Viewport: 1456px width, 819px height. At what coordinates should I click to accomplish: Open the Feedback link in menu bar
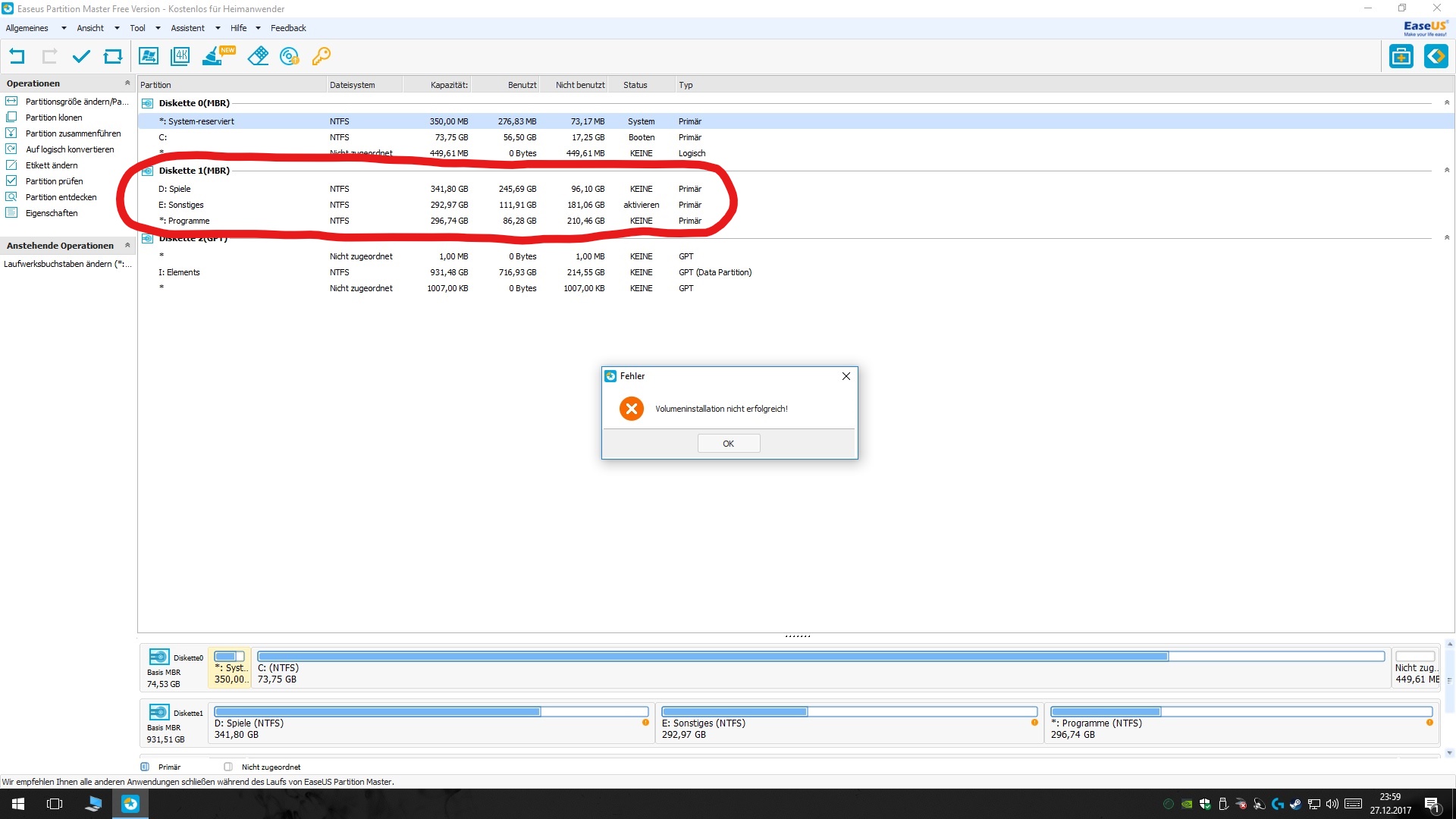click(288, 28)
